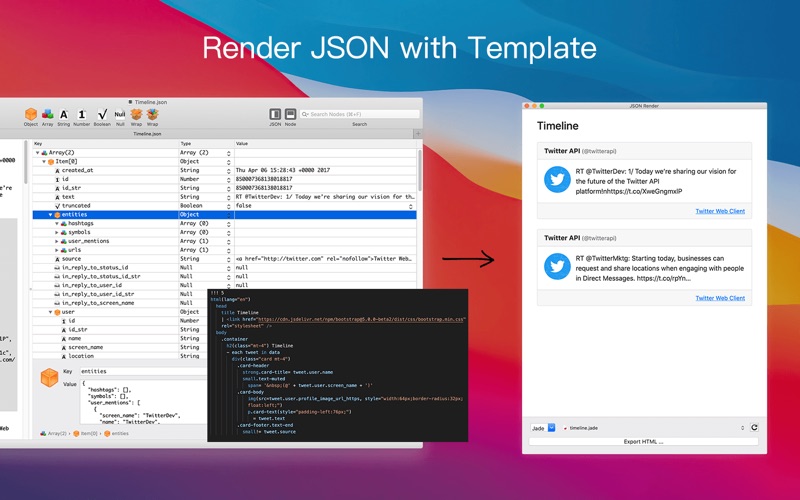Screen dimensions: 800x500
Task: Click the Wrap icon with plain orange box
Action: coord(136,116)
